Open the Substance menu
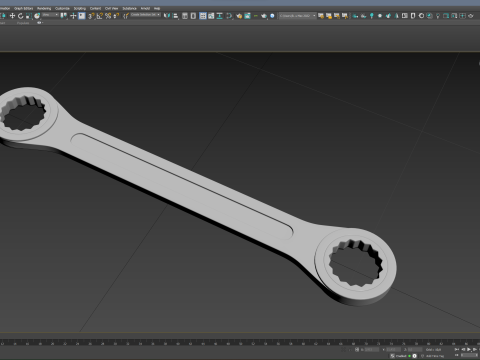Screen dimensions: 480x360 pos(130,8)
